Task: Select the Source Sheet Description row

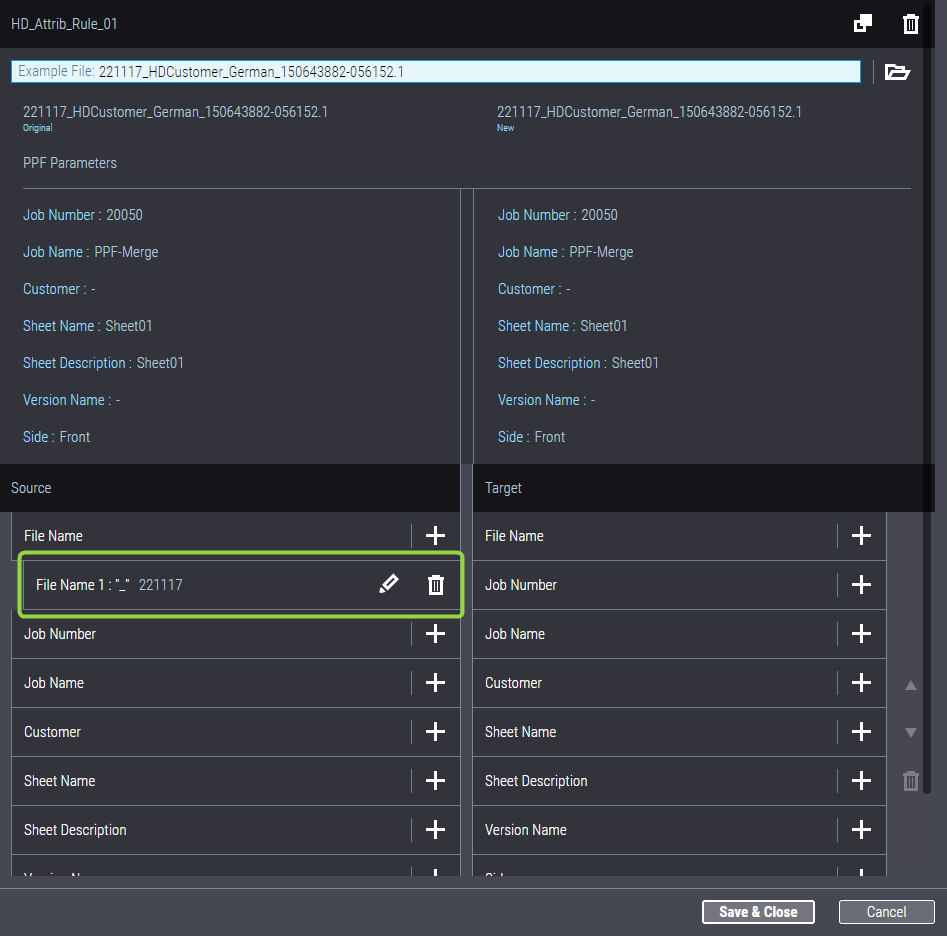Action: [x=200, y=830]
